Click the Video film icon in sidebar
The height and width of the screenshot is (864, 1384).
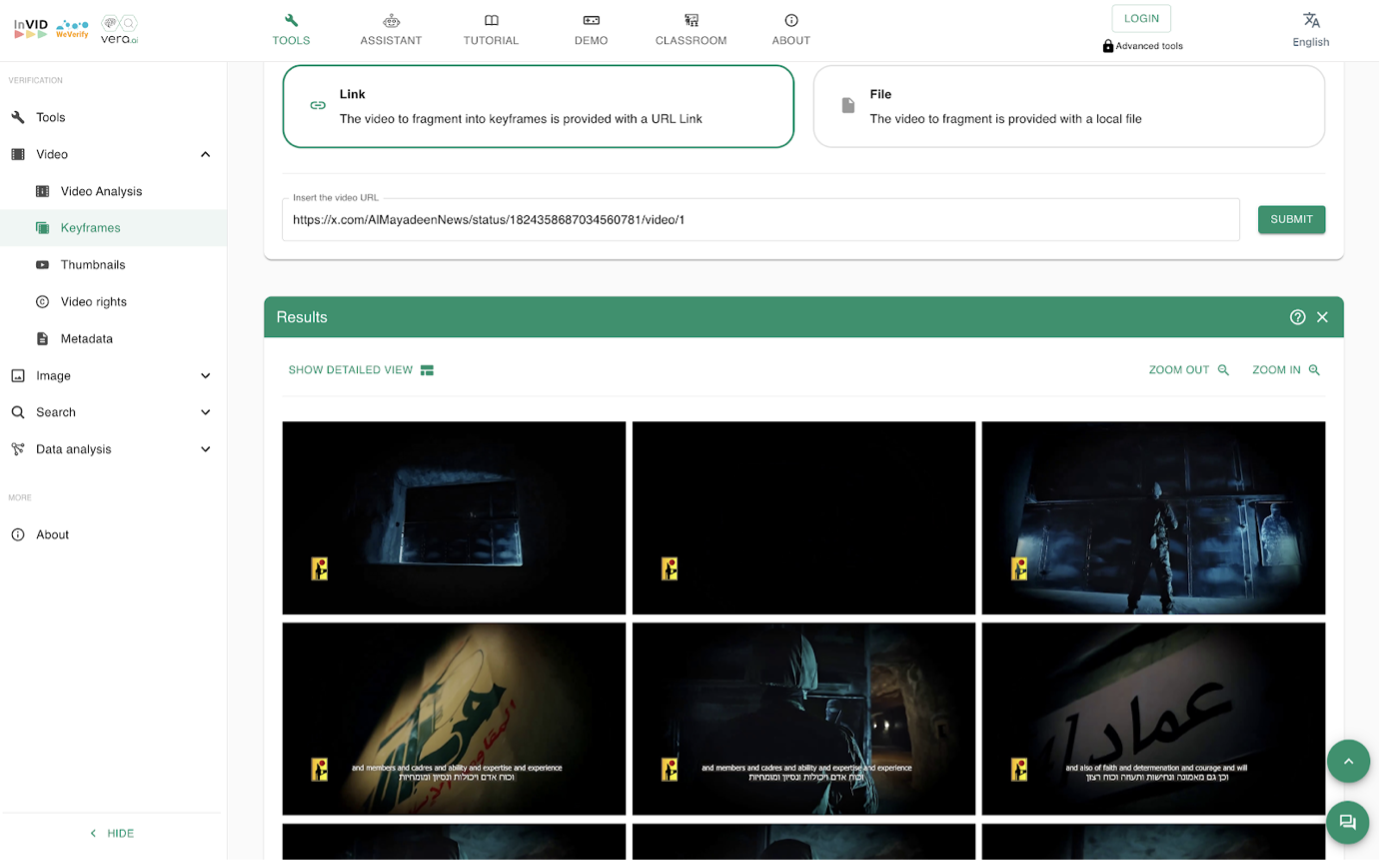coord(18,154)
